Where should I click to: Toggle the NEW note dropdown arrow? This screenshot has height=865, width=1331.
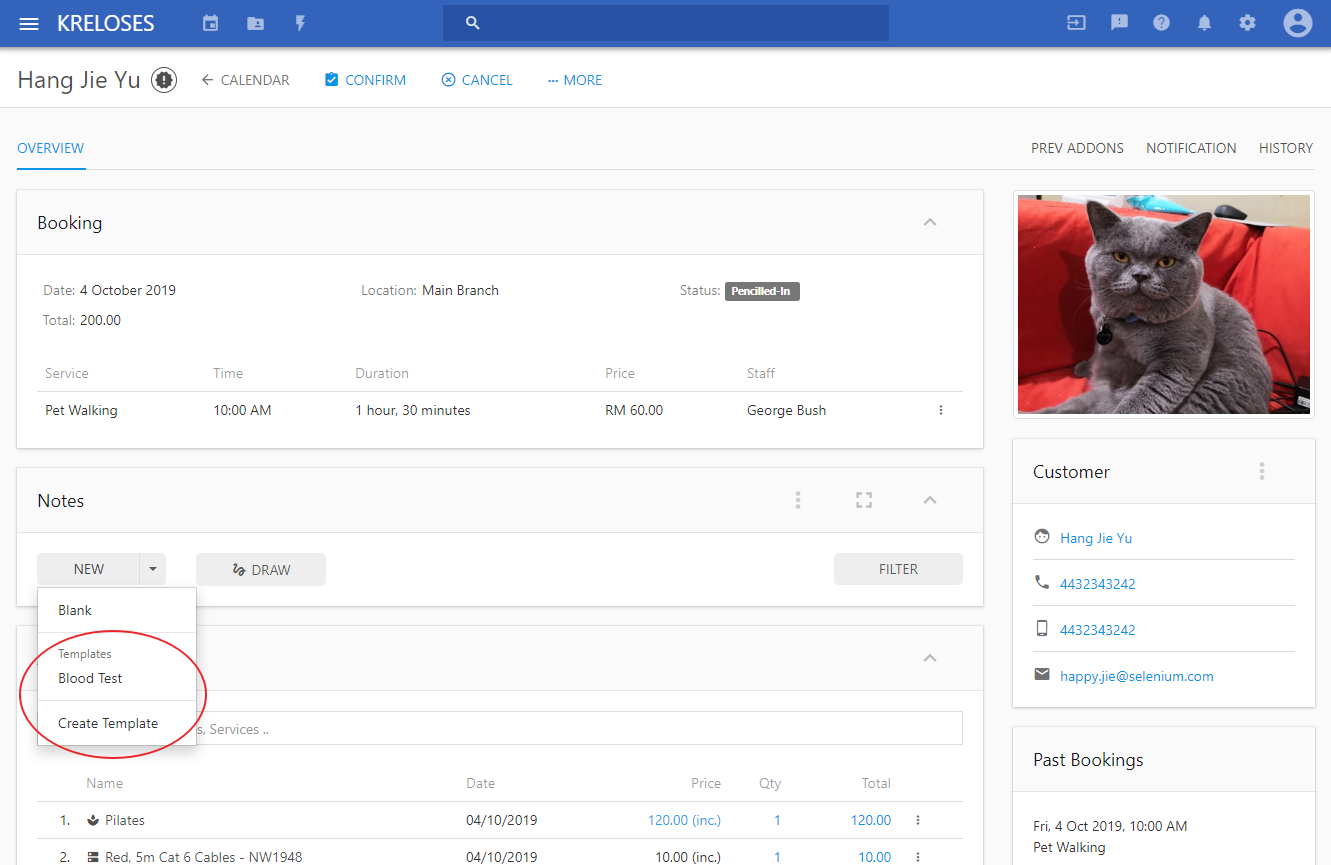(153, 569)
